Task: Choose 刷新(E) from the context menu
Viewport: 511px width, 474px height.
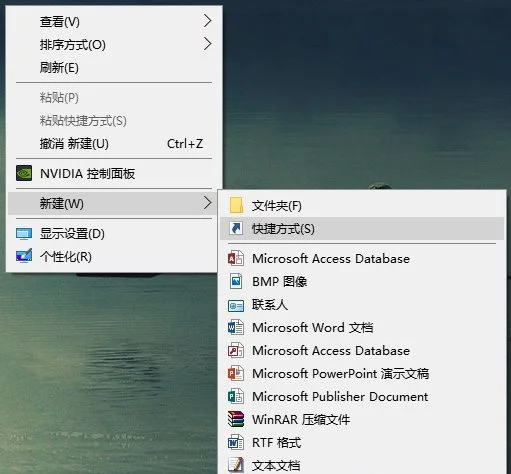Action: click(114, 68)
